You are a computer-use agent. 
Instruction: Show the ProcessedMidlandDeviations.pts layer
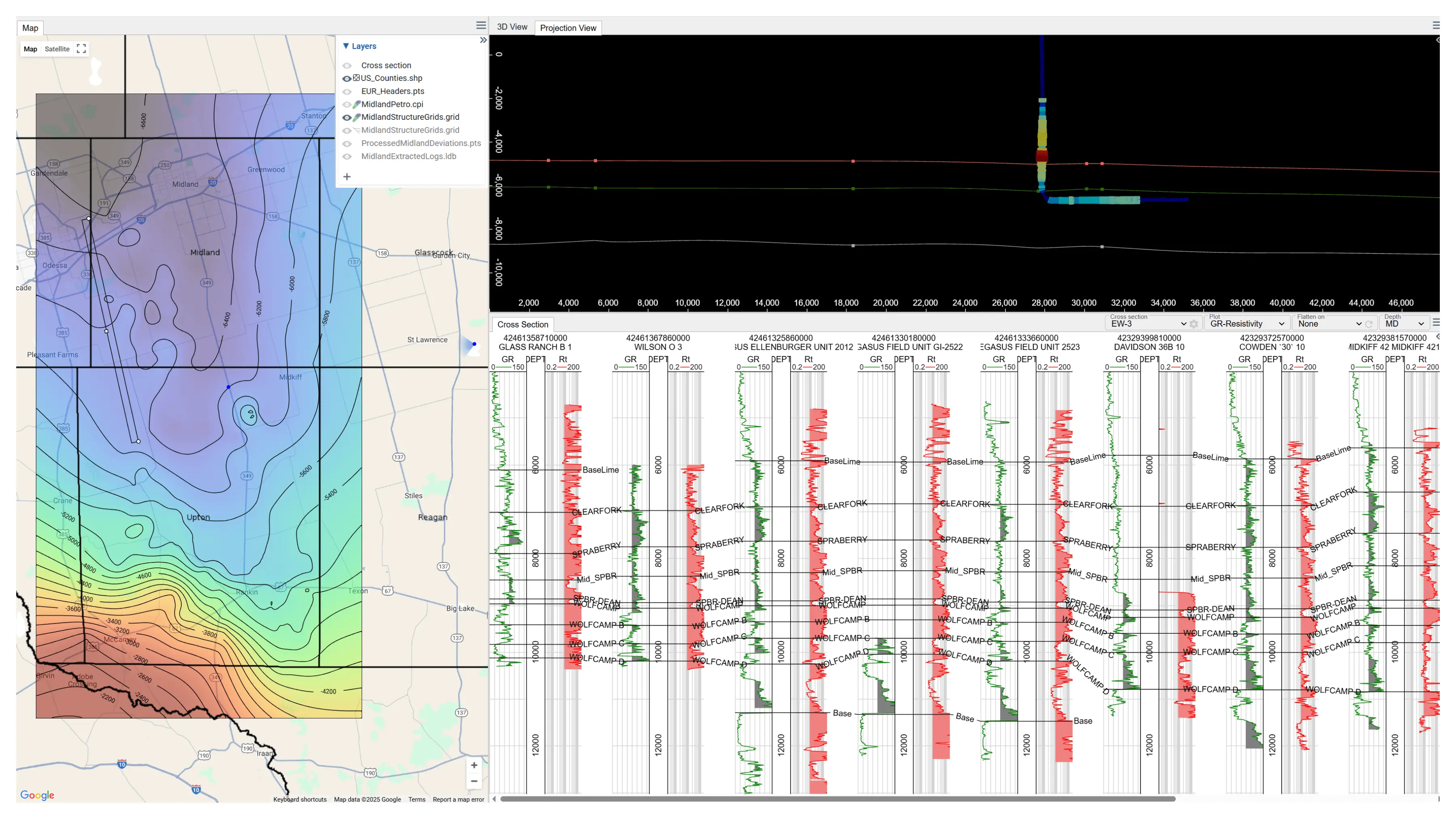tap(347, 144)
